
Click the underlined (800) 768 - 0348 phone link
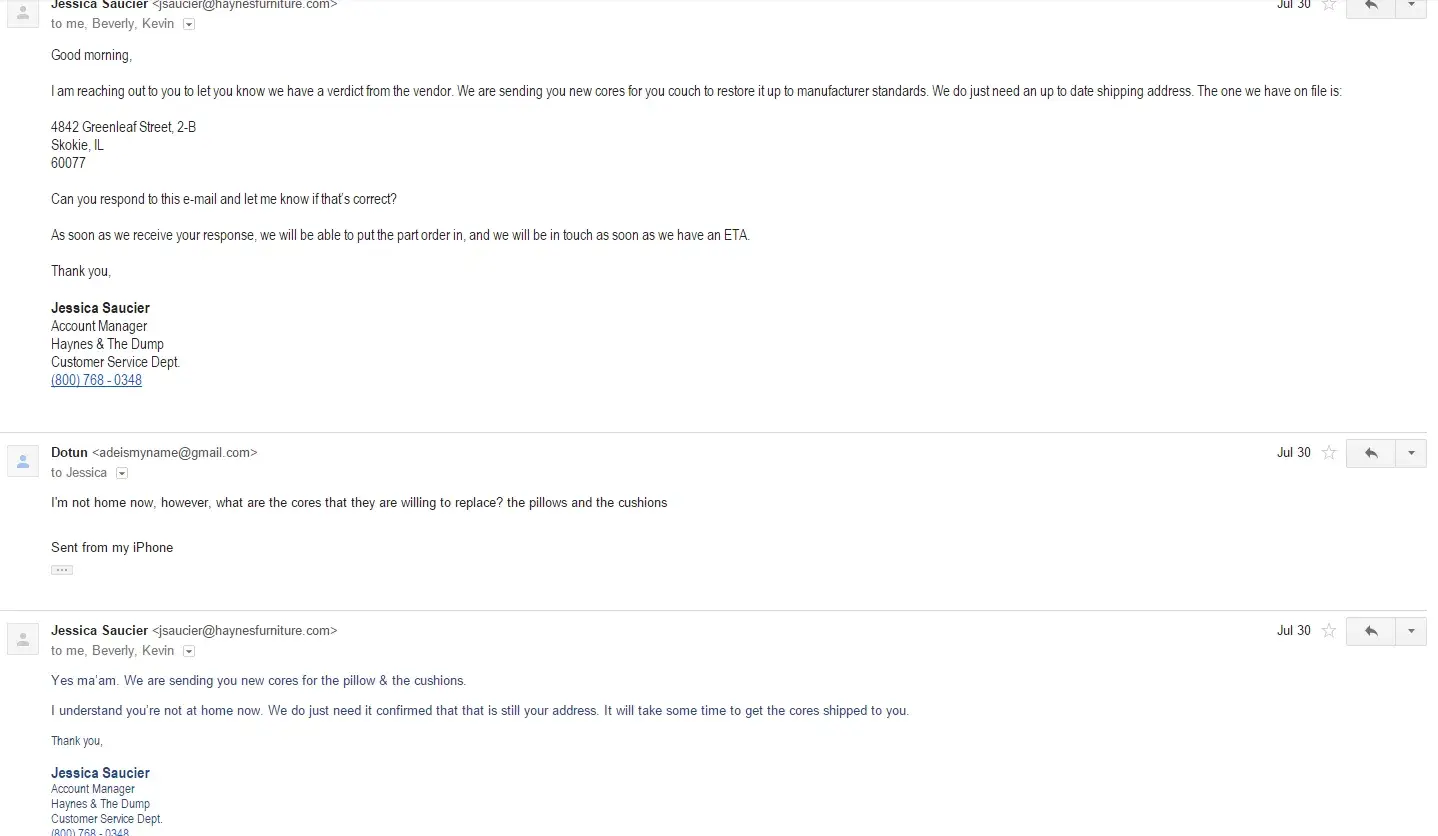point(96,380)
